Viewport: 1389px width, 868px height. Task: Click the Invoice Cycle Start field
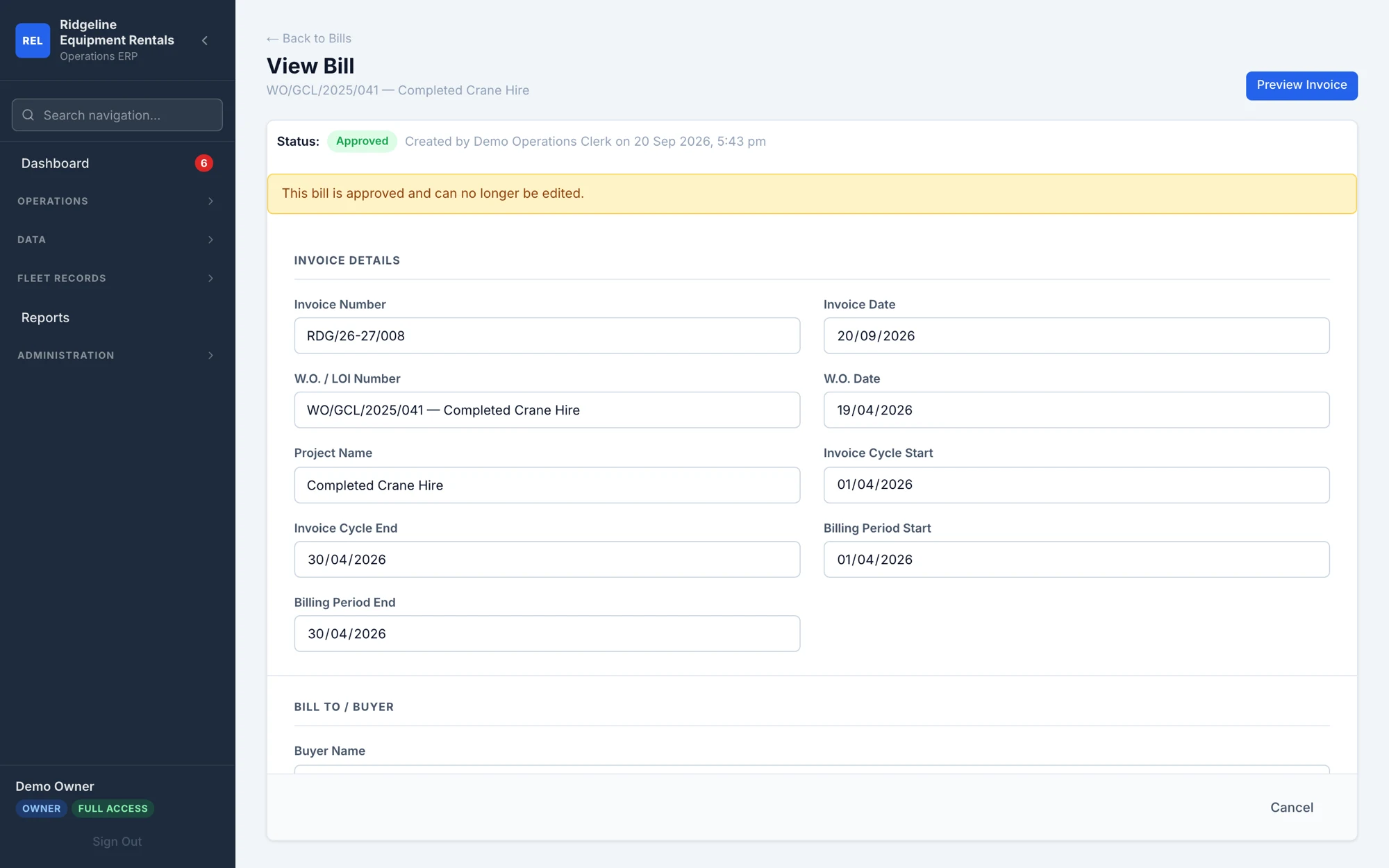pyautogui.click(x=1076, y=485)
